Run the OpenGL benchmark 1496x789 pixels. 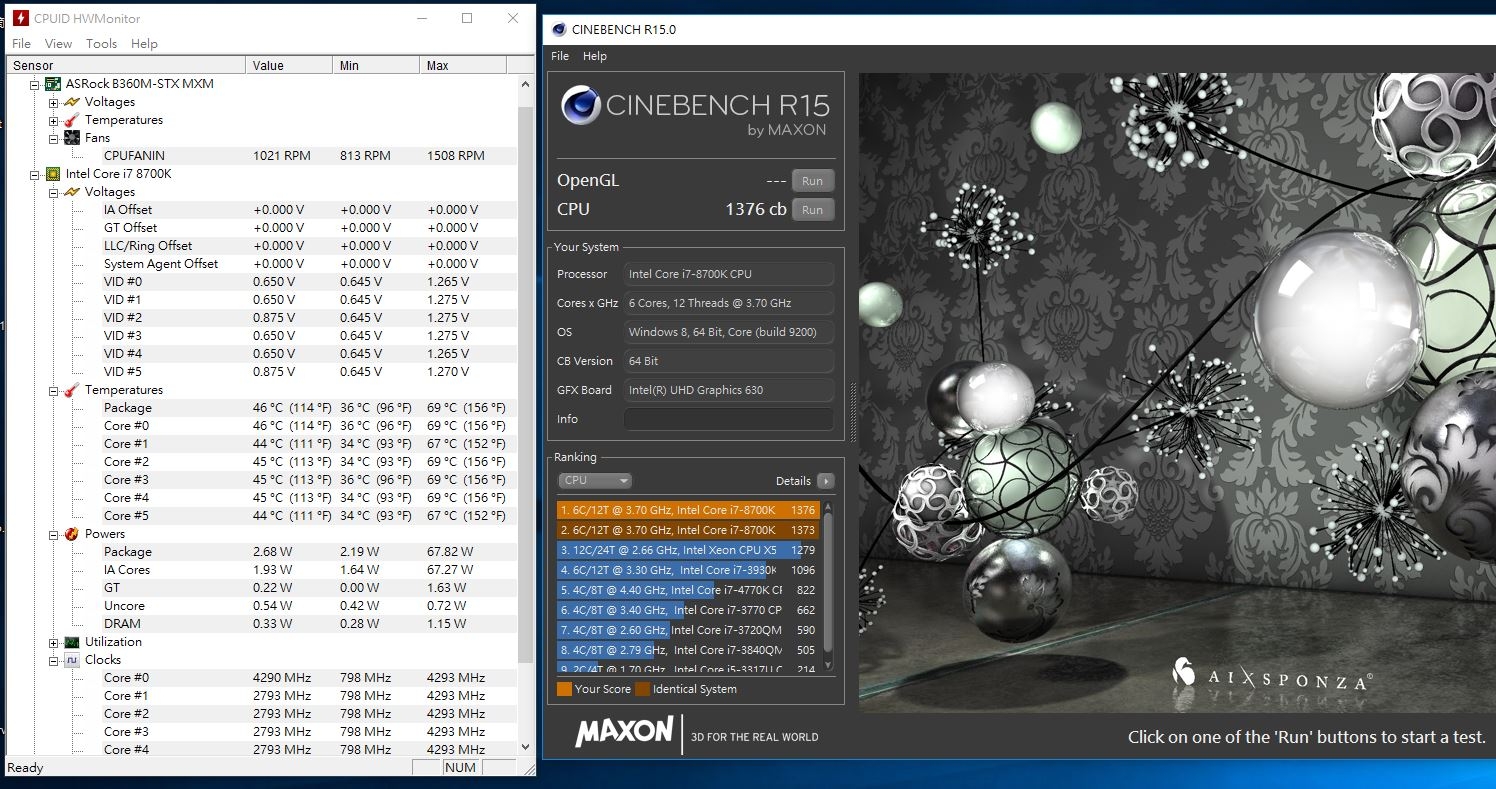click(x=812, y=181)
